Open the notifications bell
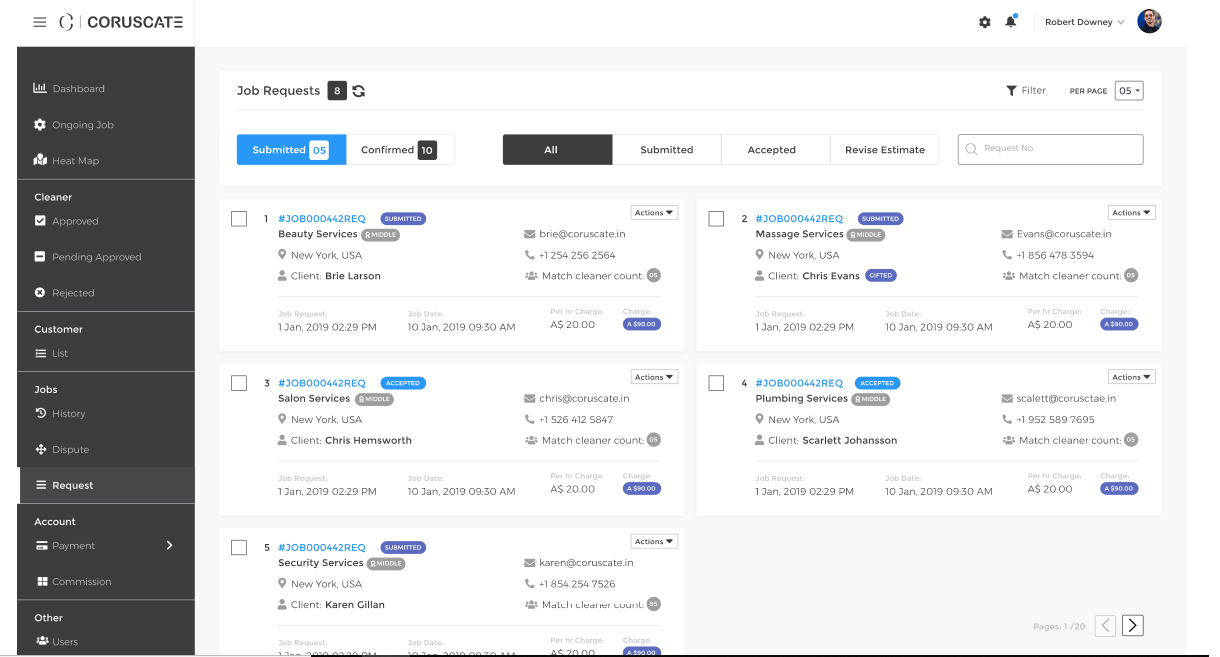 coord(1010,22)
